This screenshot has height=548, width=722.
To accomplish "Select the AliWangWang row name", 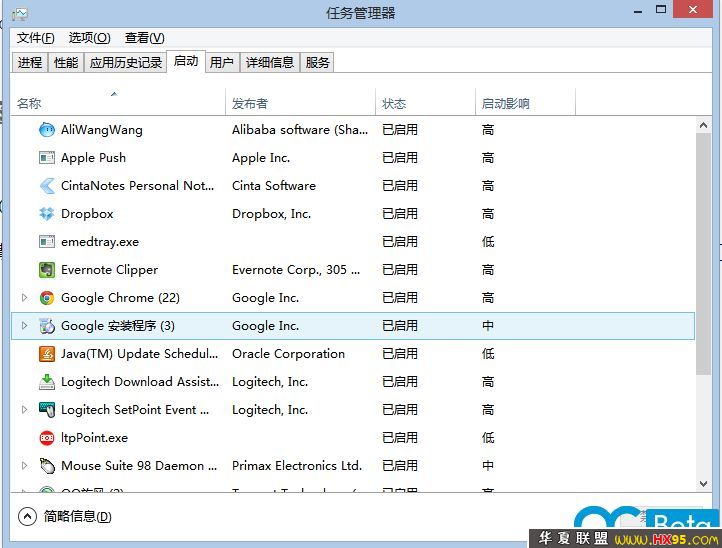I will coord(102,130).
